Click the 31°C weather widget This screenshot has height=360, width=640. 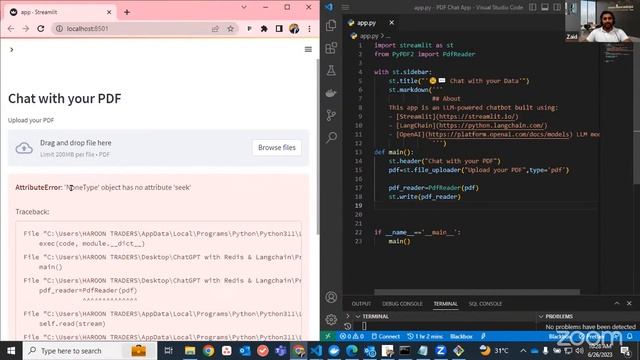coord(494,351)
